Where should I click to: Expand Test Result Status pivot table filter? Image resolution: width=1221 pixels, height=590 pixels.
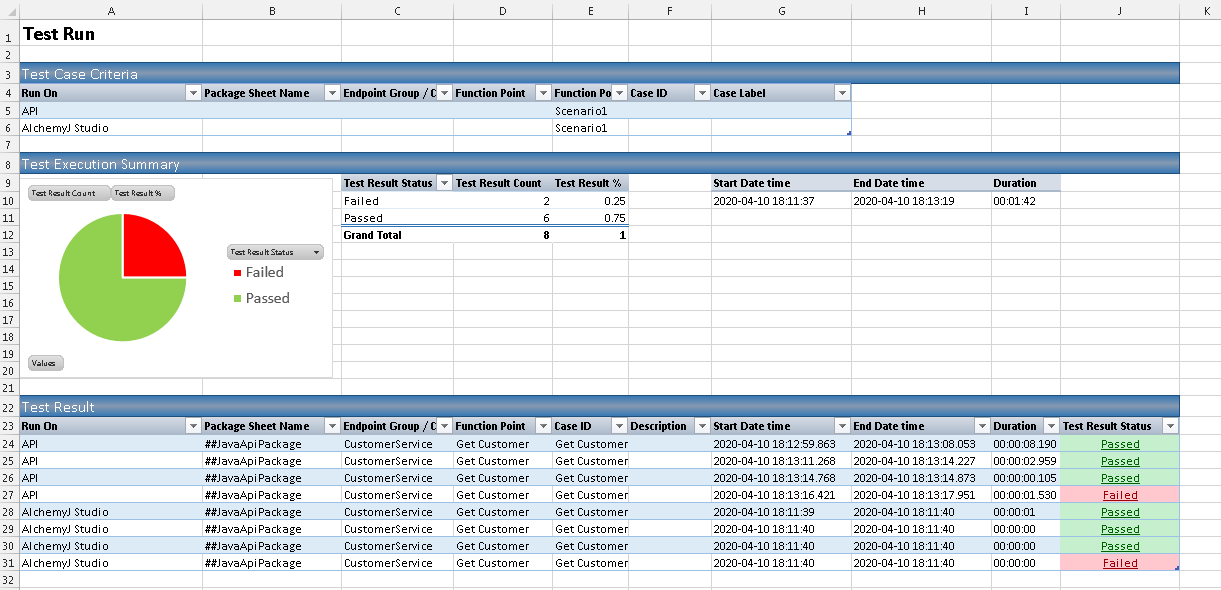pyautogui.click(x=444, y=183)
